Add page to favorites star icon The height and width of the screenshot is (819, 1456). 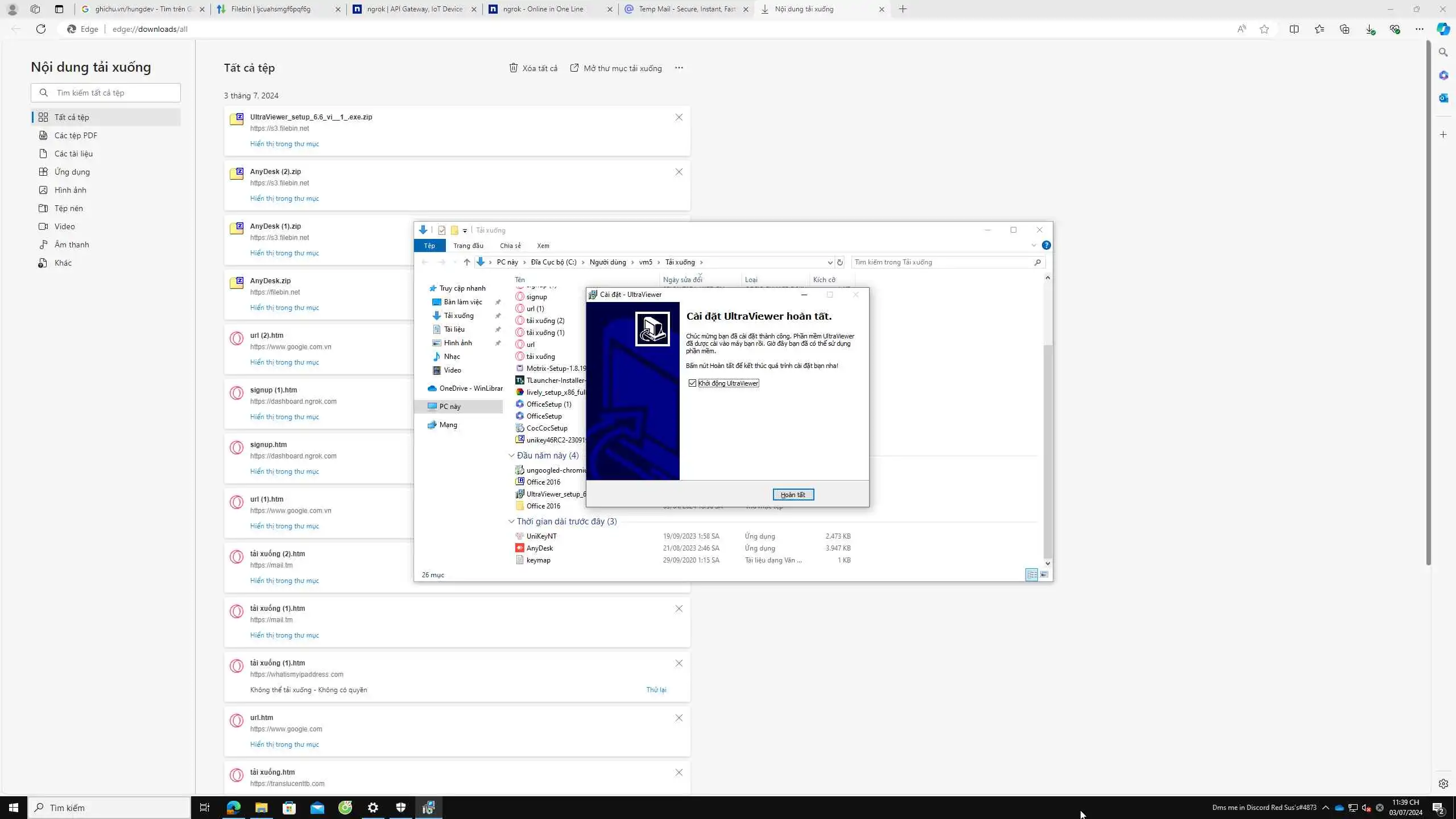point(1264,29)
